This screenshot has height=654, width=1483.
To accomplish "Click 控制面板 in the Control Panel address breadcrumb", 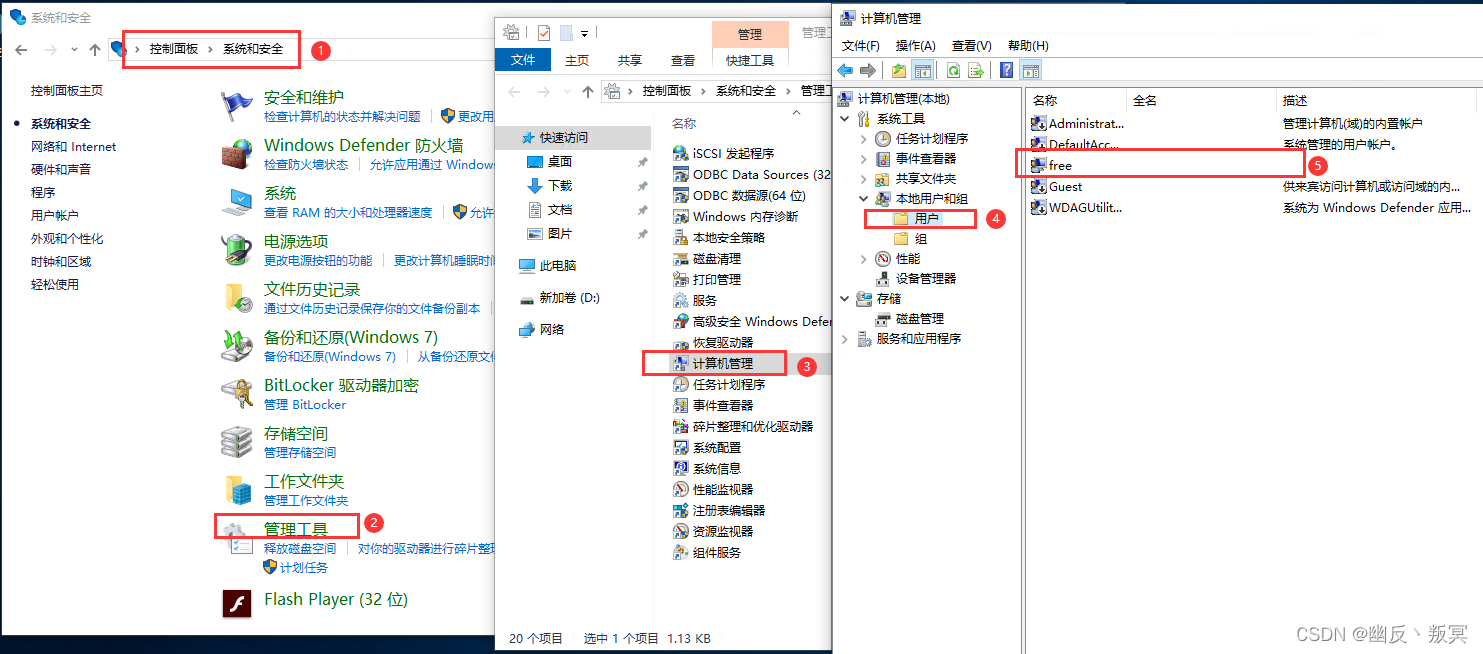I will pyautogui.click(x=174, y=49).
